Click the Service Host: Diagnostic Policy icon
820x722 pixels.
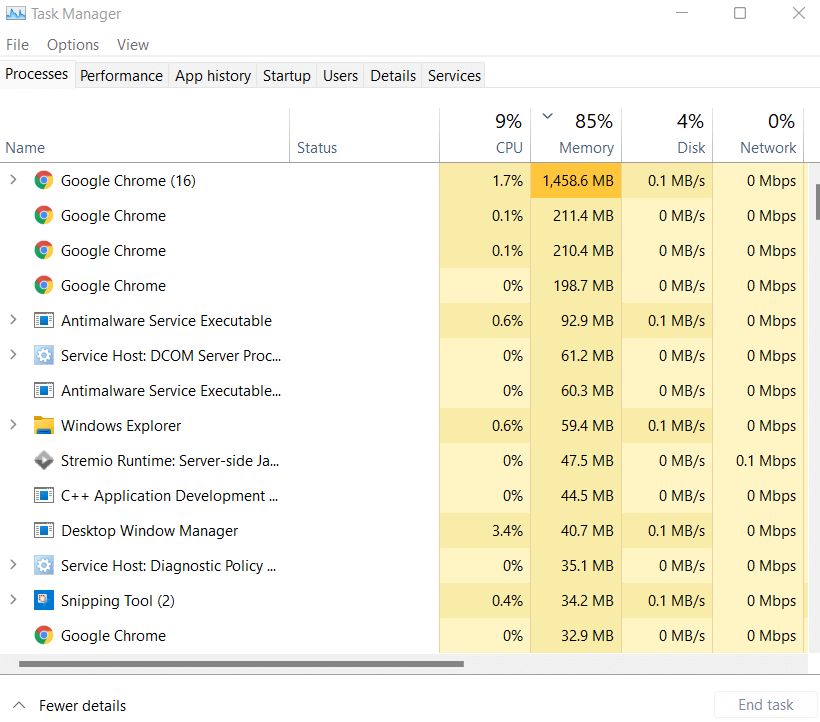pos(43,566)
